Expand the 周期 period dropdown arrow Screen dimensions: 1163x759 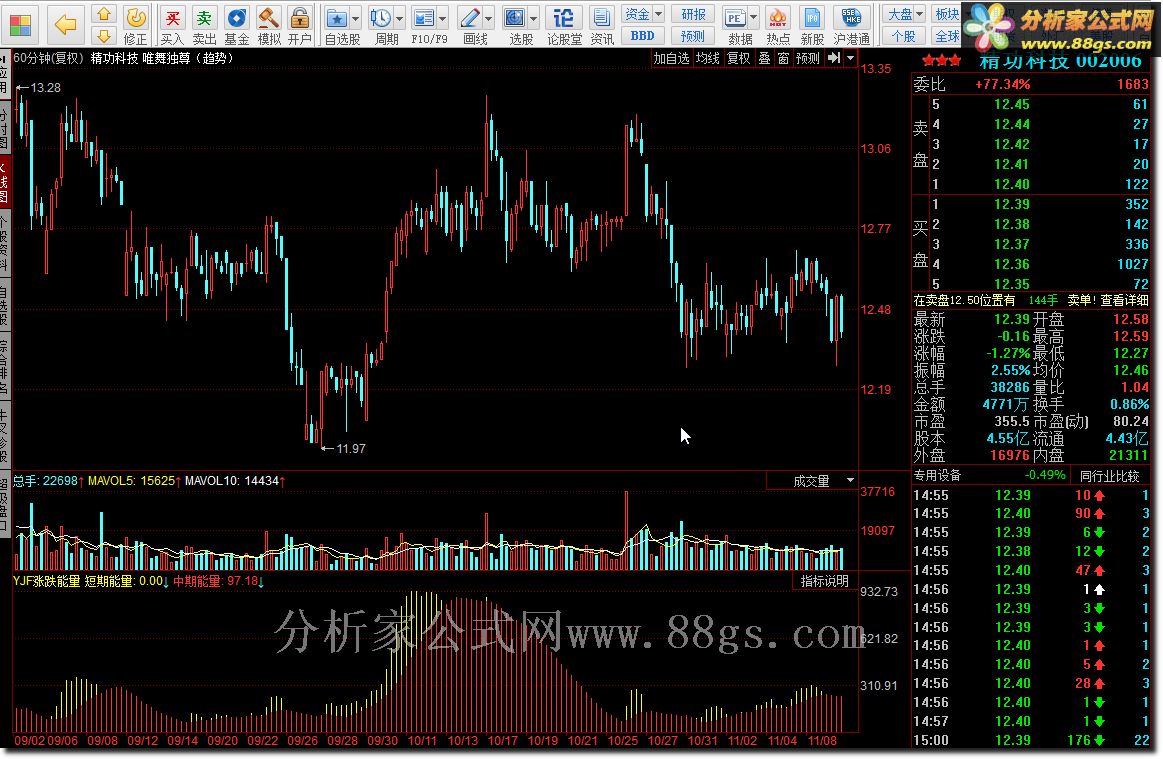(399, 18)
